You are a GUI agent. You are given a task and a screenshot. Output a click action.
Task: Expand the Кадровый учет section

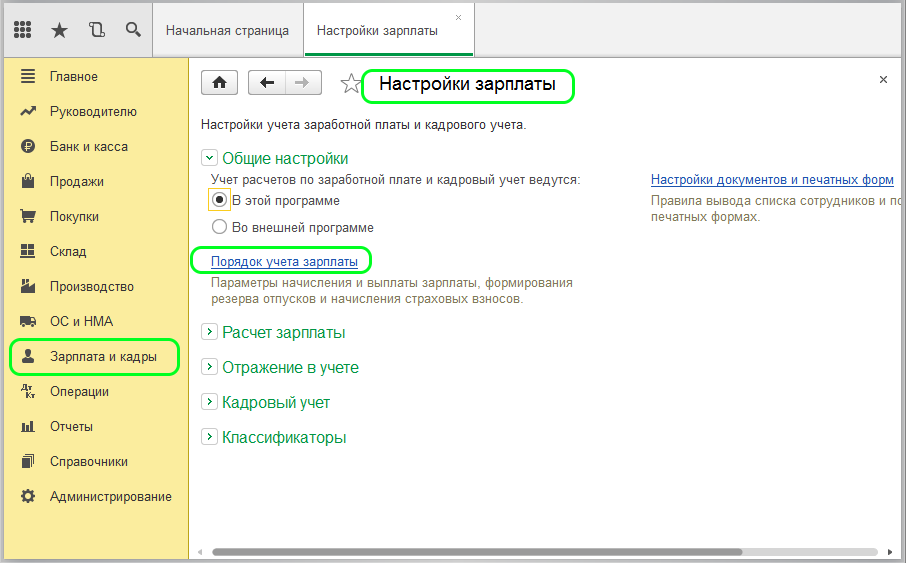pos(209,402)
